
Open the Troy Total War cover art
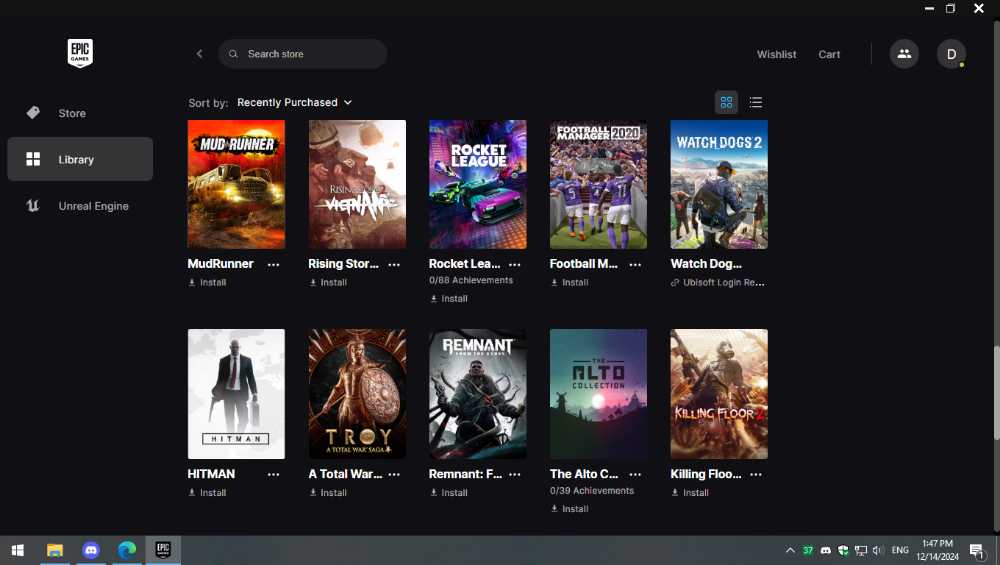point(357,394)
